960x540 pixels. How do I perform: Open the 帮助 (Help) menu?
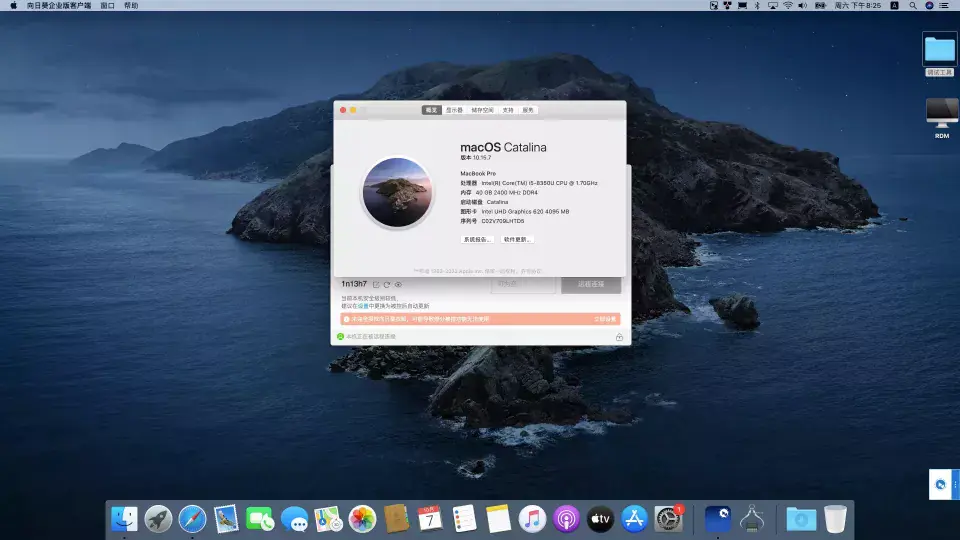tap(131, 6)
